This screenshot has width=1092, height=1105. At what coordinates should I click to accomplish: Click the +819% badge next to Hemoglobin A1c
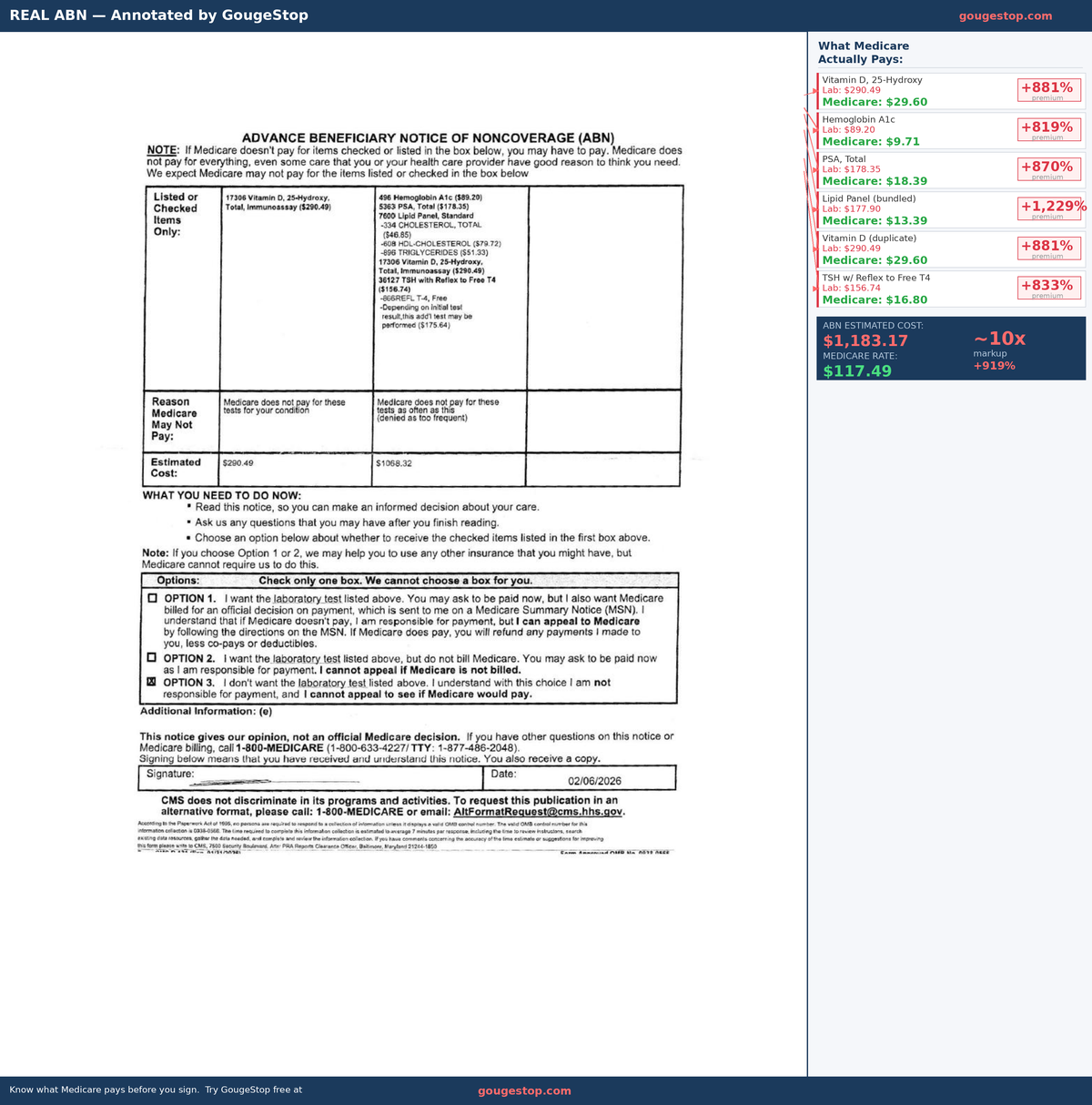[1048, 128]
